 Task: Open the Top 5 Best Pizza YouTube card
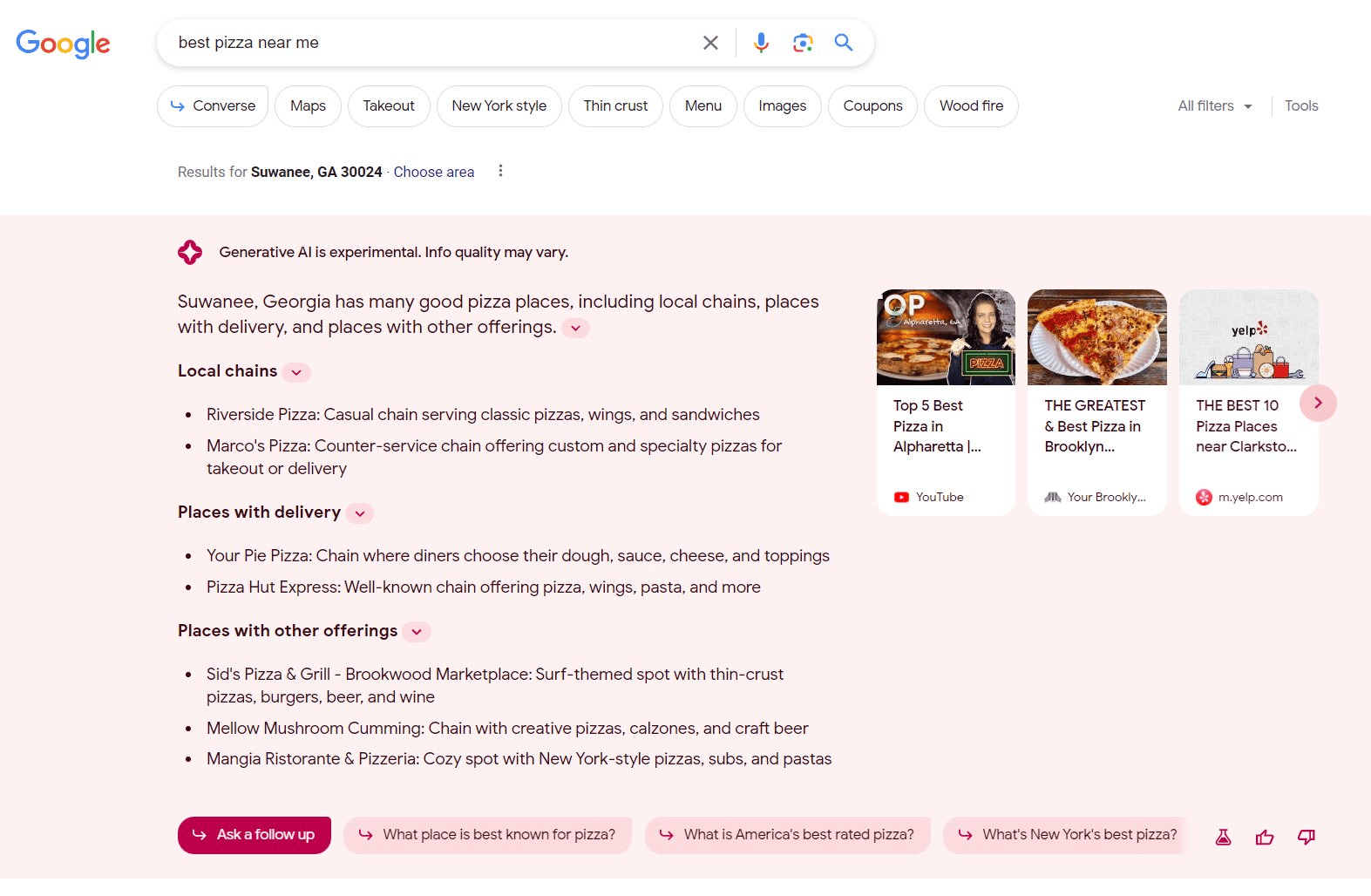pyautogui.click(x=946, y=403)
